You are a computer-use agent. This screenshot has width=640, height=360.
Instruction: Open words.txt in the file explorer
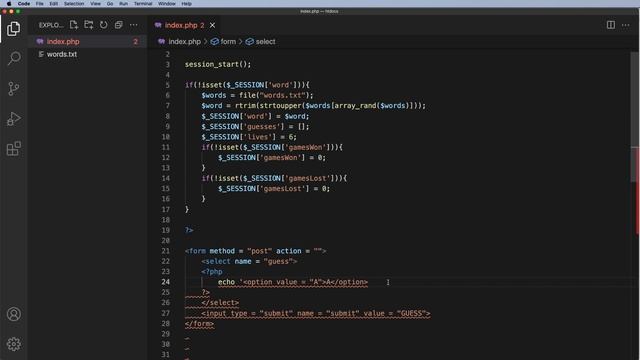pos(87,54)
